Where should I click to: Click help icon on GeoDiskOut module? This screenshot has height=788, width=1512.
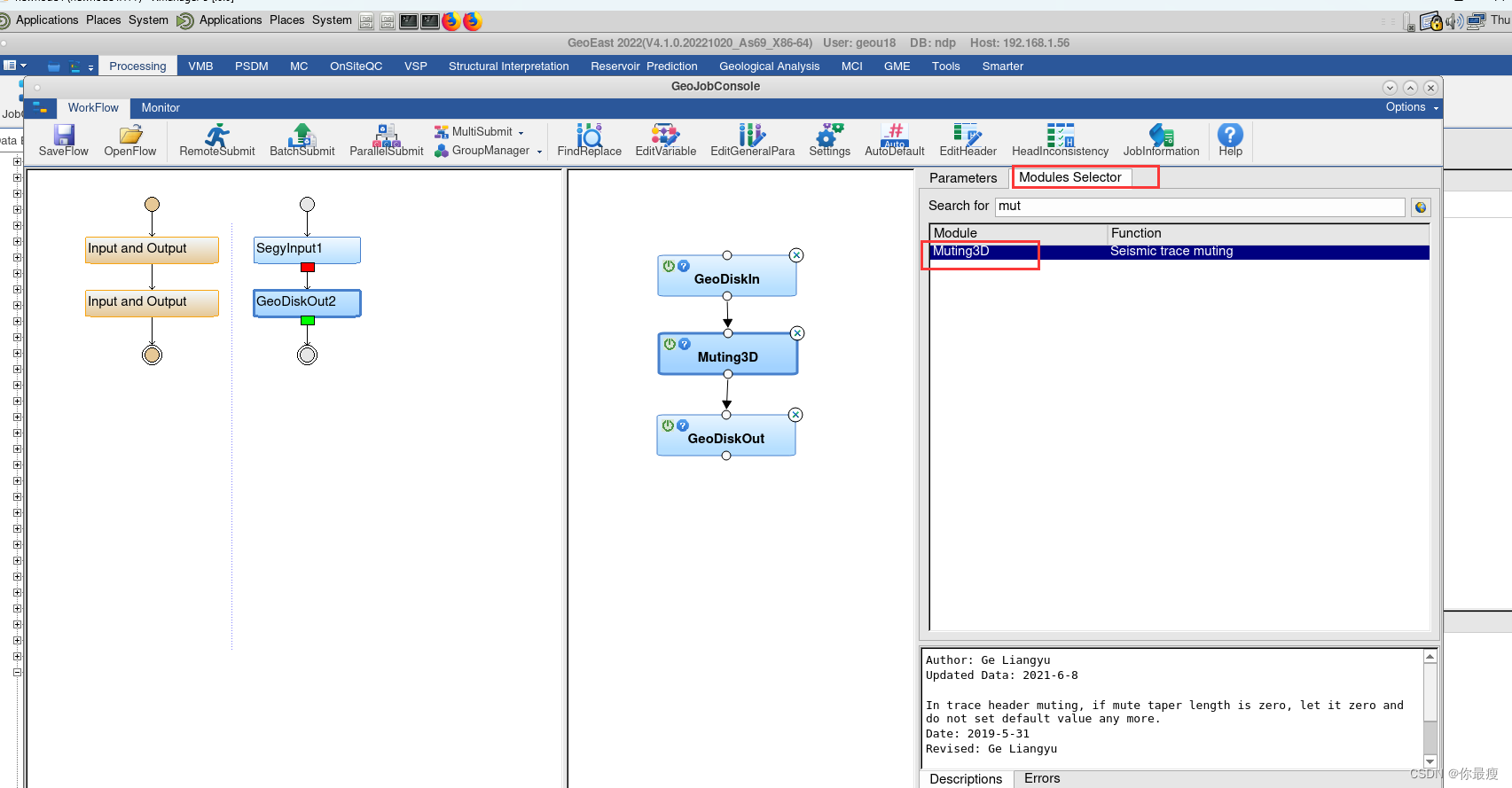[x=683, y=425]
